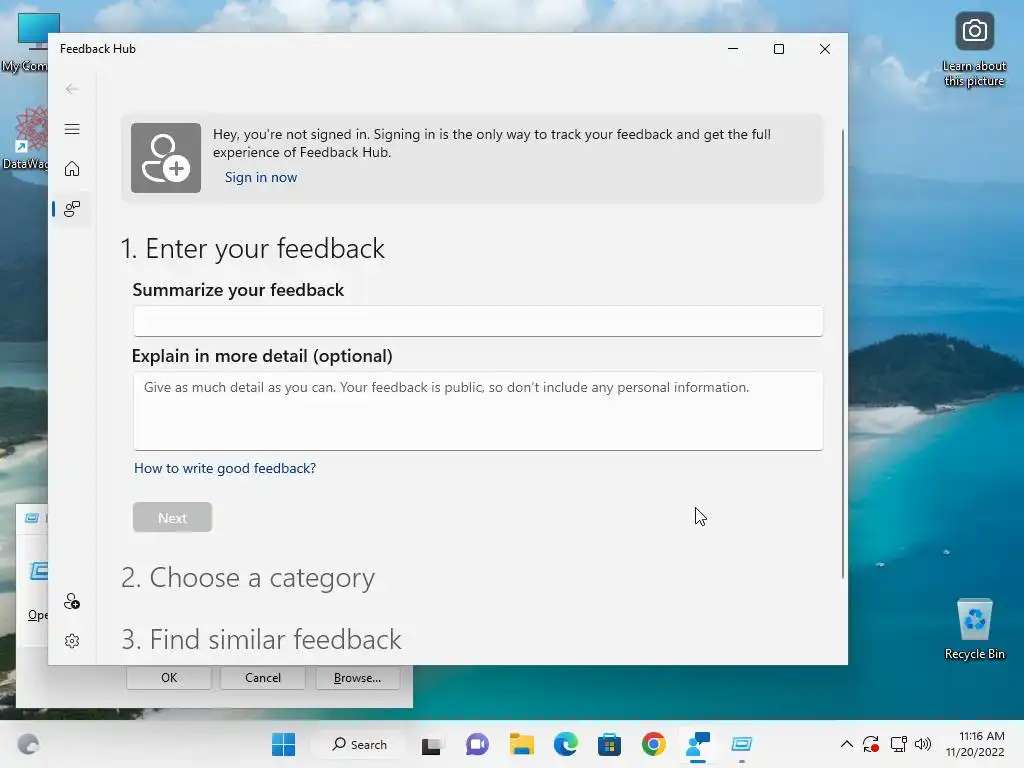Minimize the Feedback Hub window

pos(733,49)
